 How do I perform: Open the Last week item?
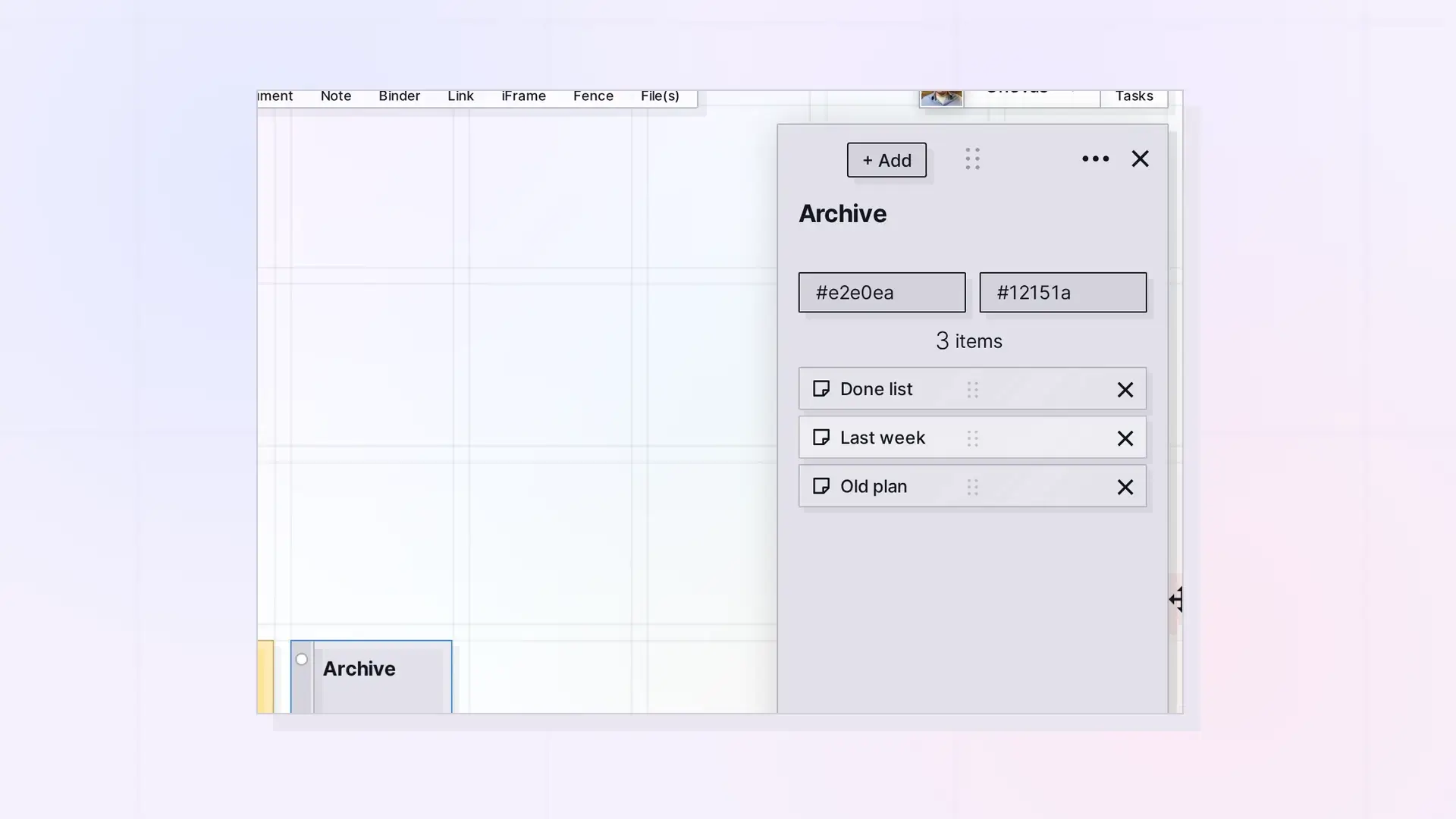point(972,438)
